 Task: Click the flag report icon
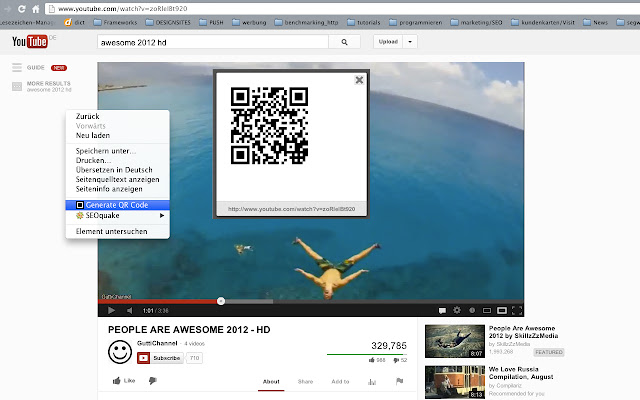pos(400,381)
